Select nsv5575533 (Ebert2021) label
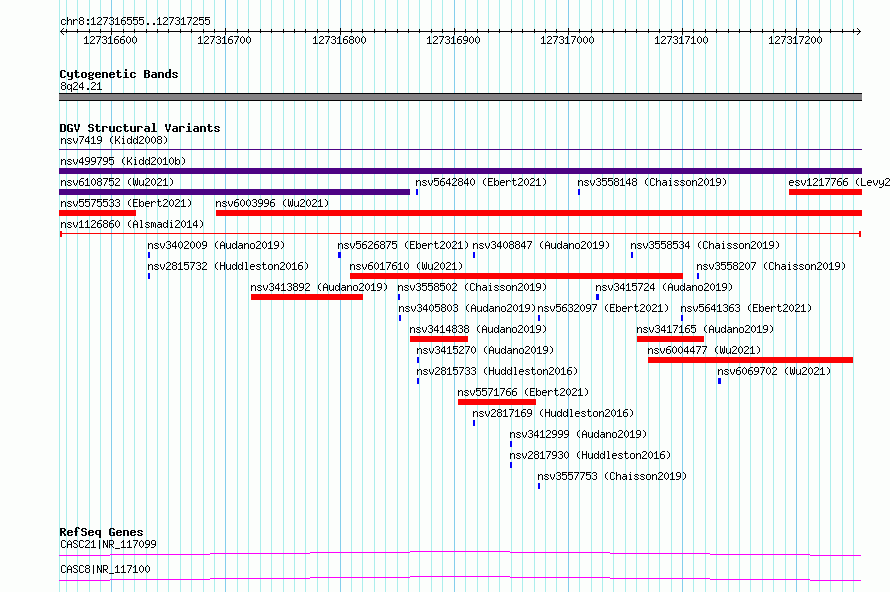The width and height of the screenshot is (890, 592). 126,203
